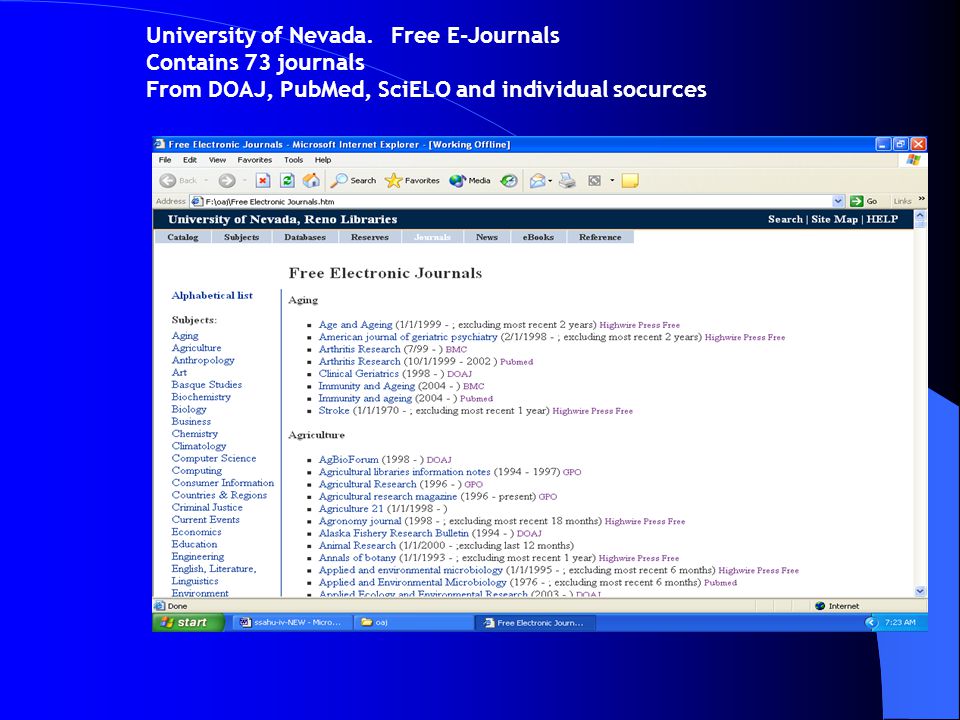Select Criminal Justice in the Subjects sidebar
Image resolution: width=960 pixels, height=720 pixels.
(x=207, y=508)
